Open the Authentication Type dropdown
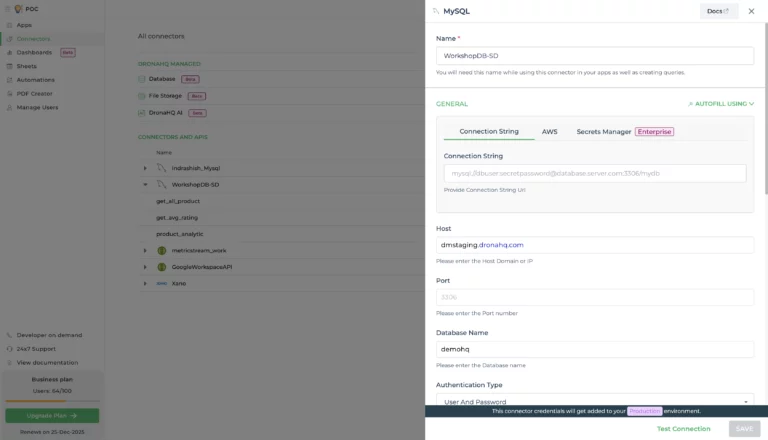The image size is (768, 440). click(595, 401)
